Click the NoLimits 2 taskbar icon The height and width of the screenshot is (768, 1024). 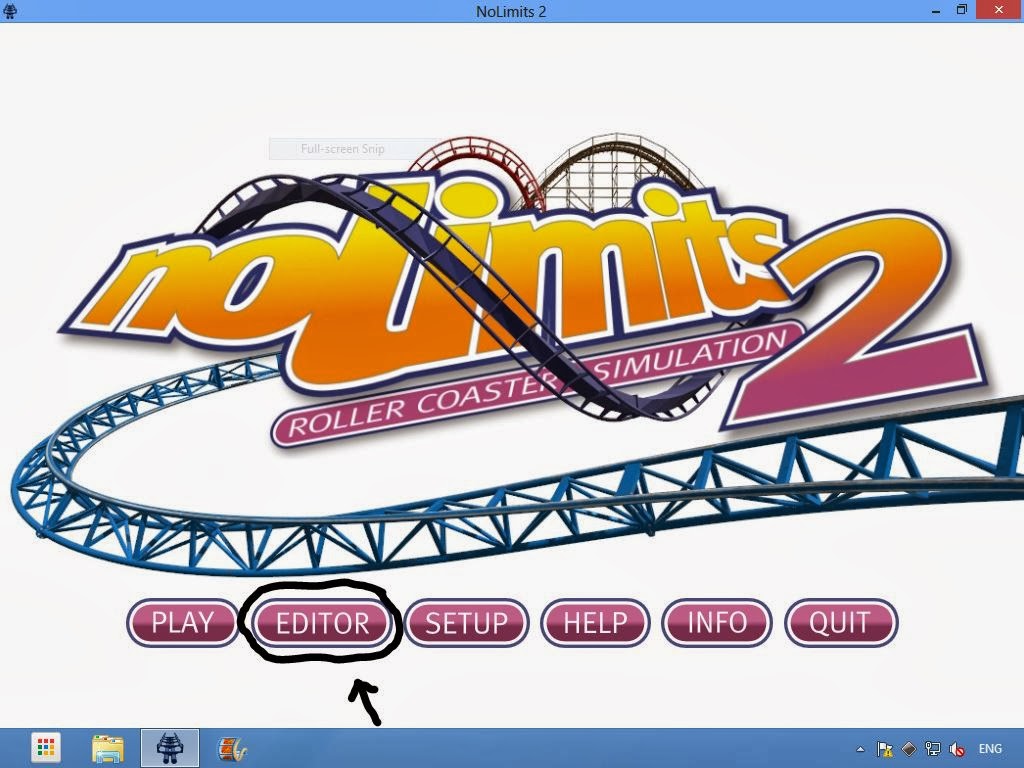[170, 747]
